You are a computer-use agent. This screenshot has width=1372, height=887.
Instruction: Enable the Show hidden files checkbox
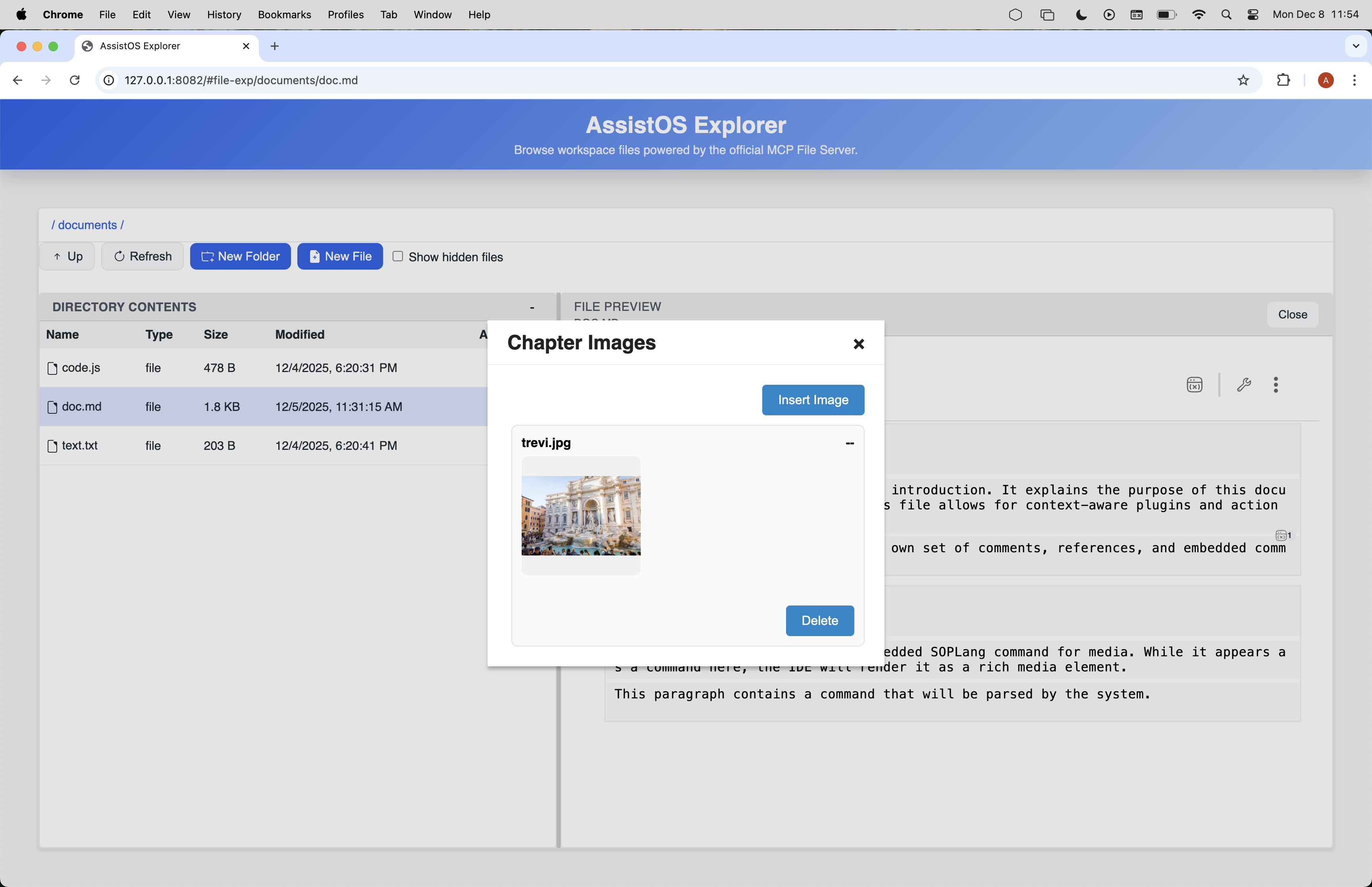click(x=397, y=256)
